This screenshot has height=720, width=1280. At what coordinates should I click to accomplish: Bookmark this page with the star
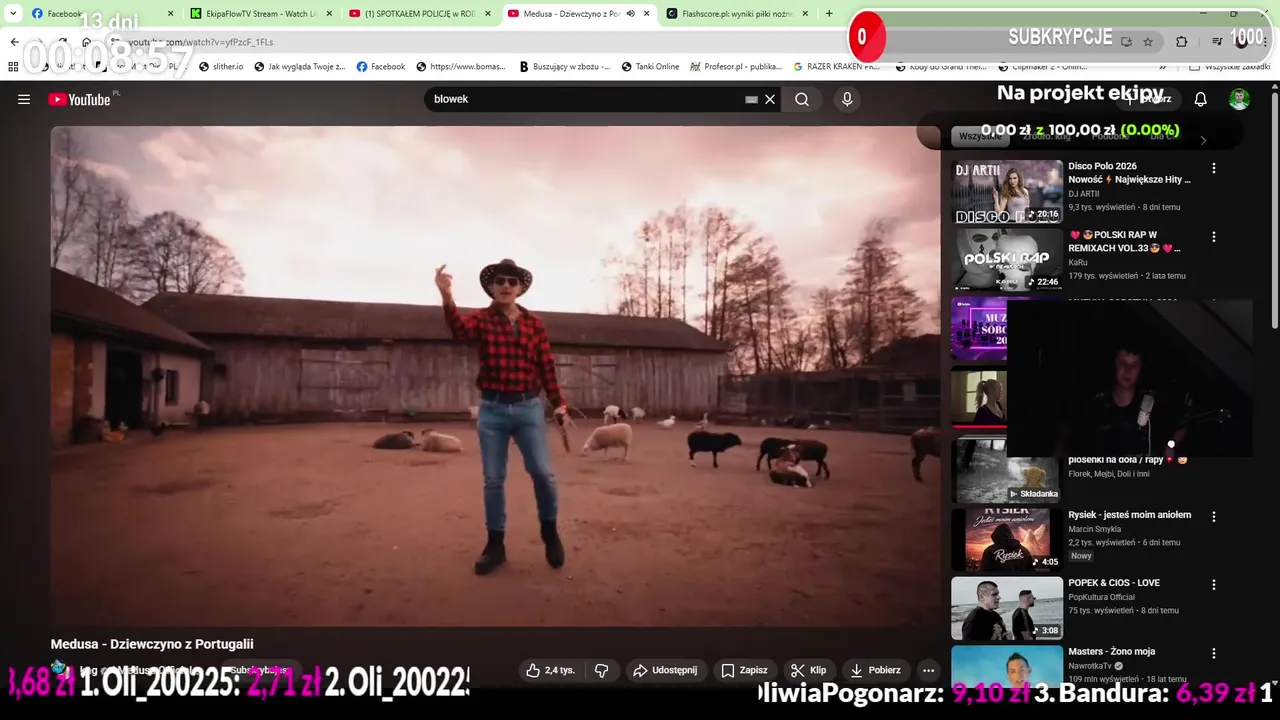click(1148, 42)
